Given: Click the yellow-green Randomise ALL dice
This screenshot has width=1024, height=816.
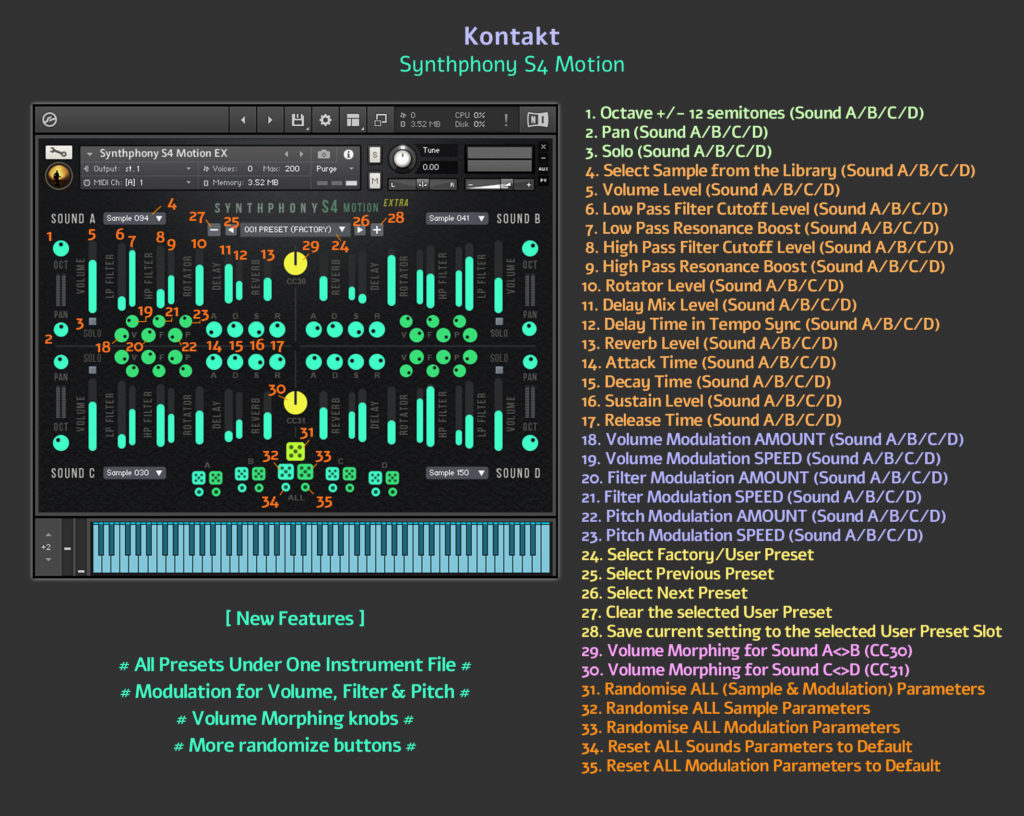Looking at the screenshot, I should [295, 451].
